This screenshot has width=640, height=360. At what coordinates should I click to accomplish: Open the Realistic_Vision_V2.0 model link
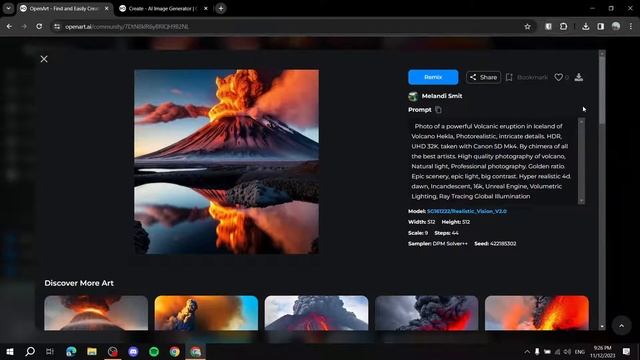(x=467, y=211)
